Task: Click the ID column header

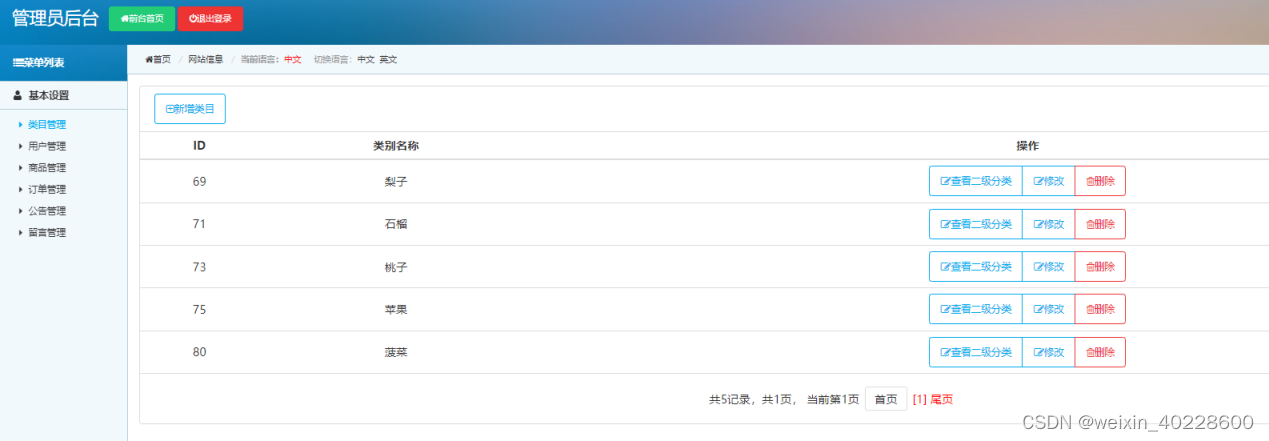Action: click(x=199, y=146)
